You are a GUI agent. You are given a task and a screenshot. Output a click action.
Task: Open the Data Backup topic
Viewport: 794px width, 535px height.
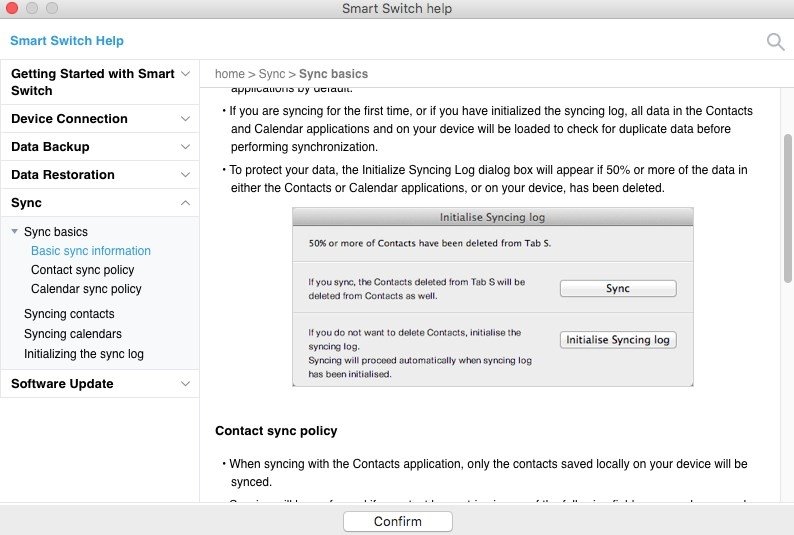point(50,147)
